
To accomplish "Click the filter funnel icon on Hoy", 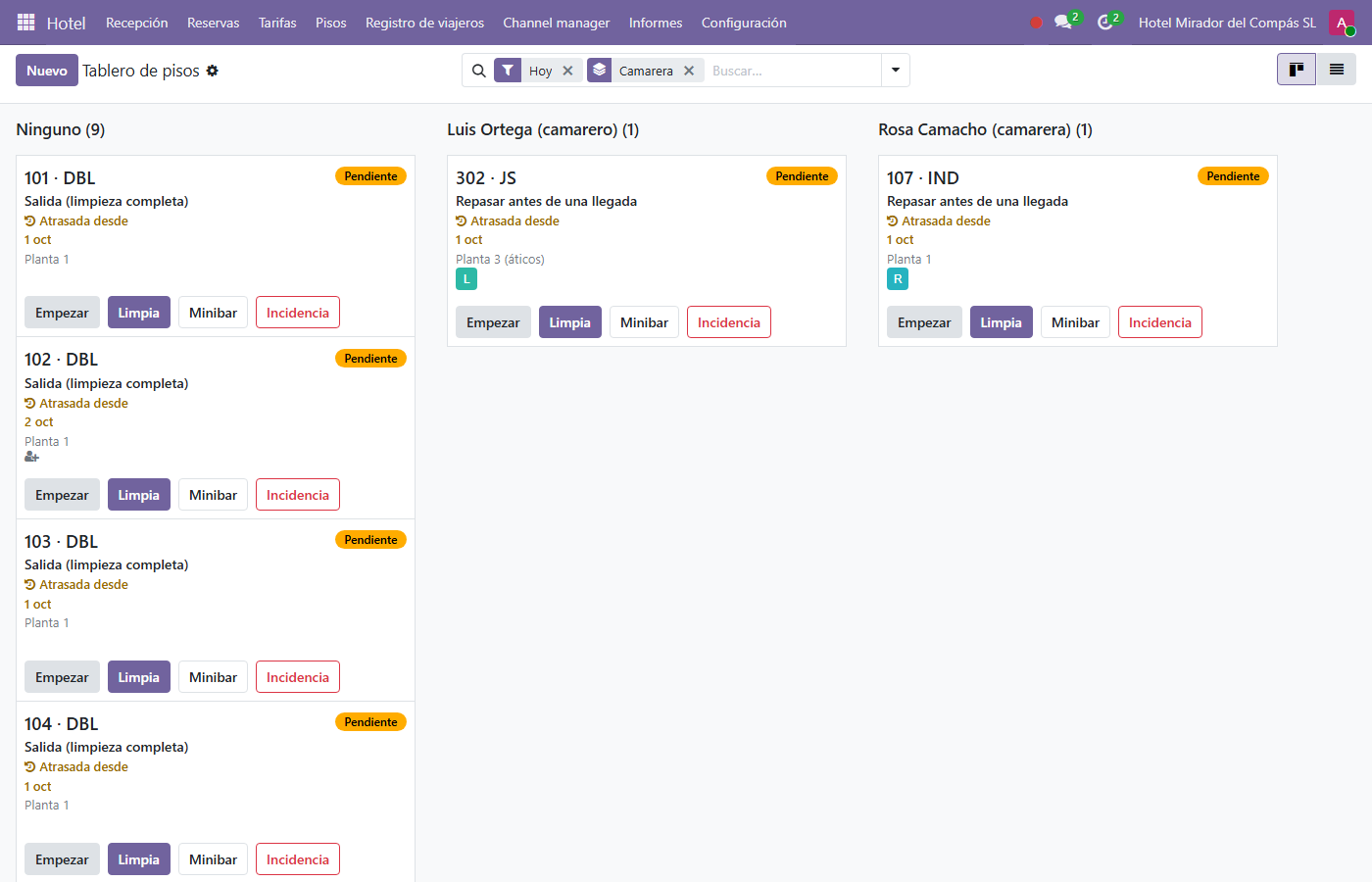I will click(x=508, y=71).
